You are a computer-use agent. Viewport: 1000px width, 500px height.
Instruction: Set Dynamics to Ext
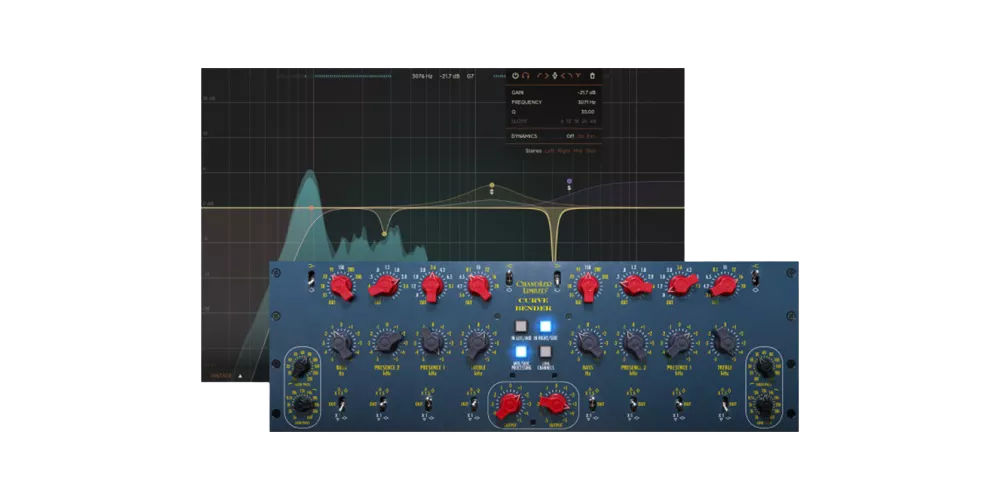coord(591,136)
